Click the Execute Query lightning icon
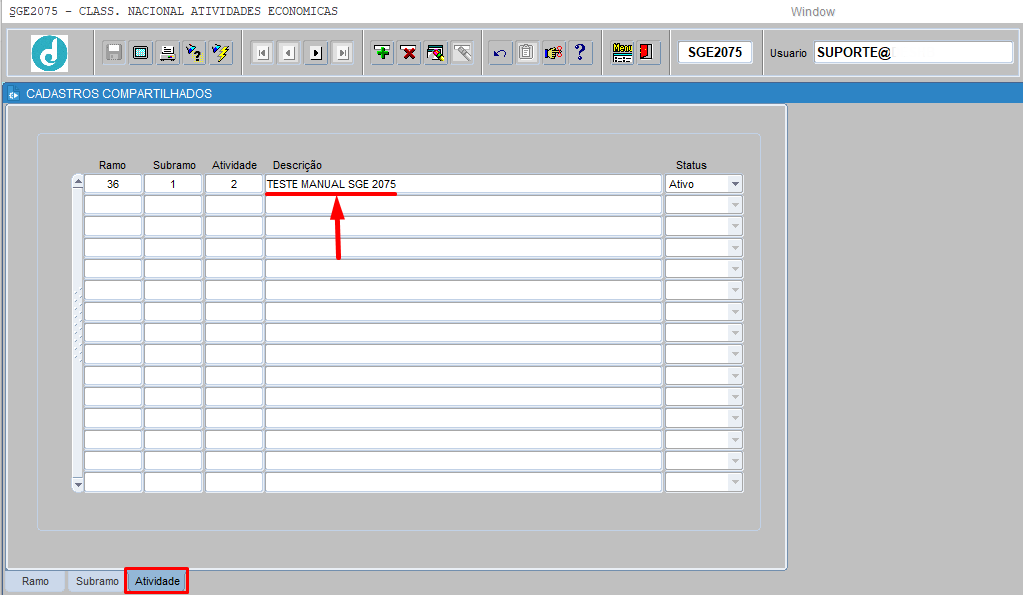Screen dimensions: 1023x595 point(220,53)
